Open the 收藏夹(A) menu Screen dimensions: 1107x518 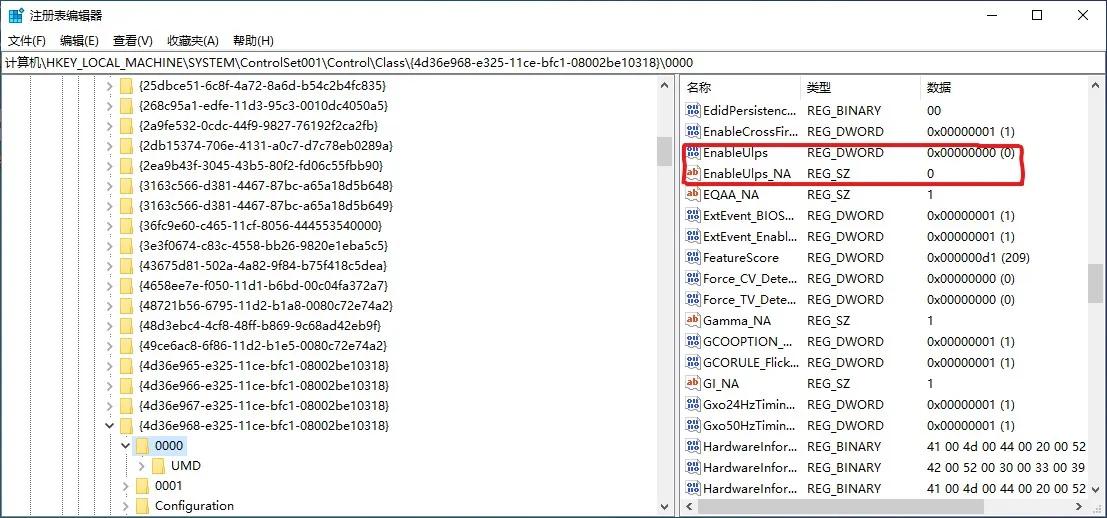coord(192,41)
